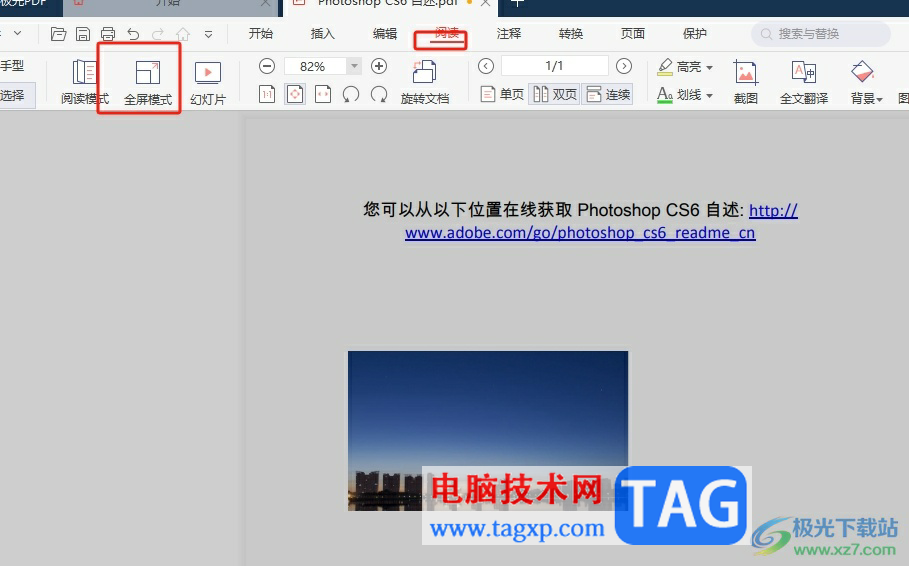Open the www.adobe.com/go/photoshop_cs6_readme_cn link

point(580,233)
